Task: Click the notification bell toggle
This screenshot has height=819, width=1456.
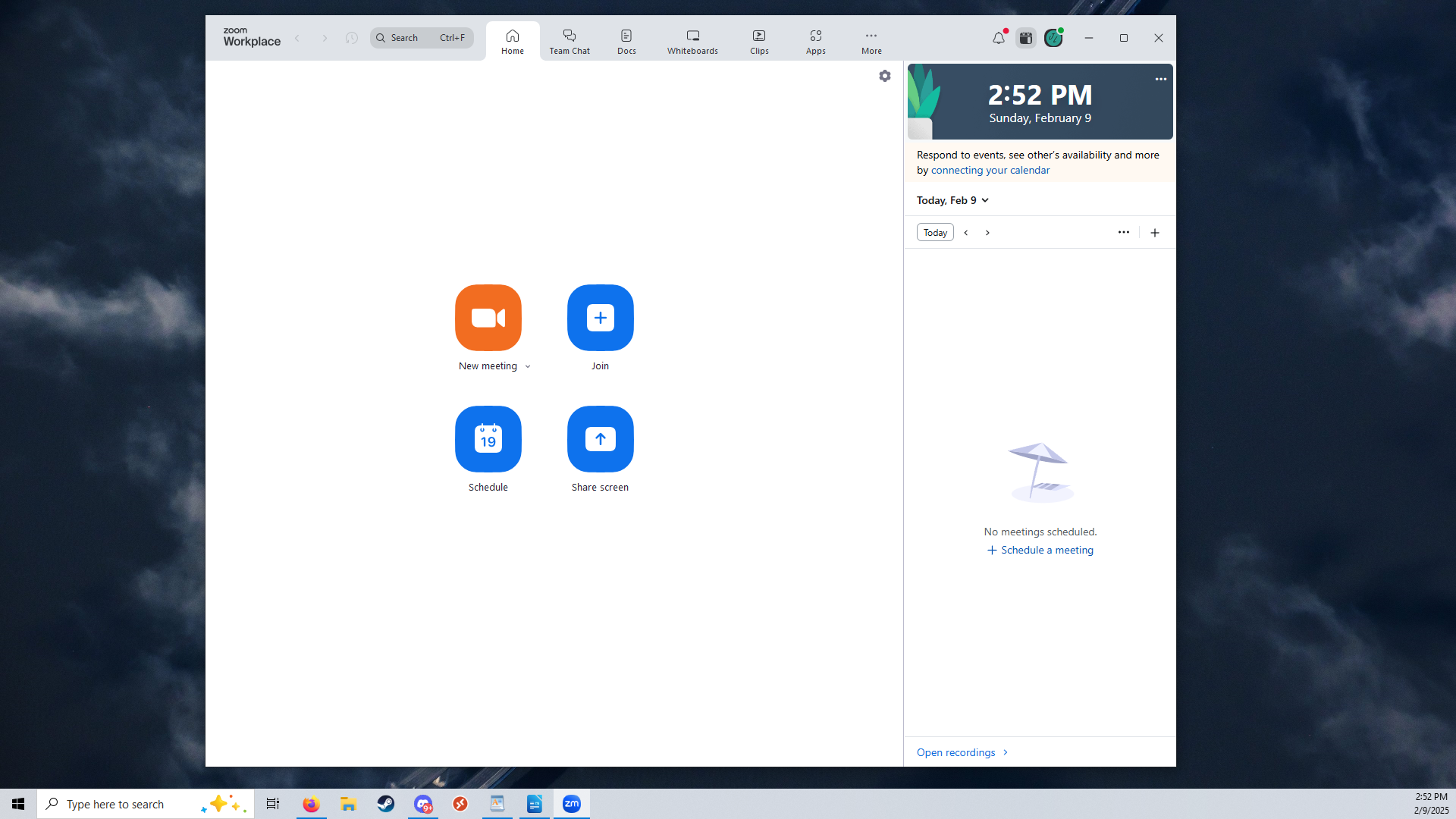Action: pyautogui.click(x=997, y=38)
